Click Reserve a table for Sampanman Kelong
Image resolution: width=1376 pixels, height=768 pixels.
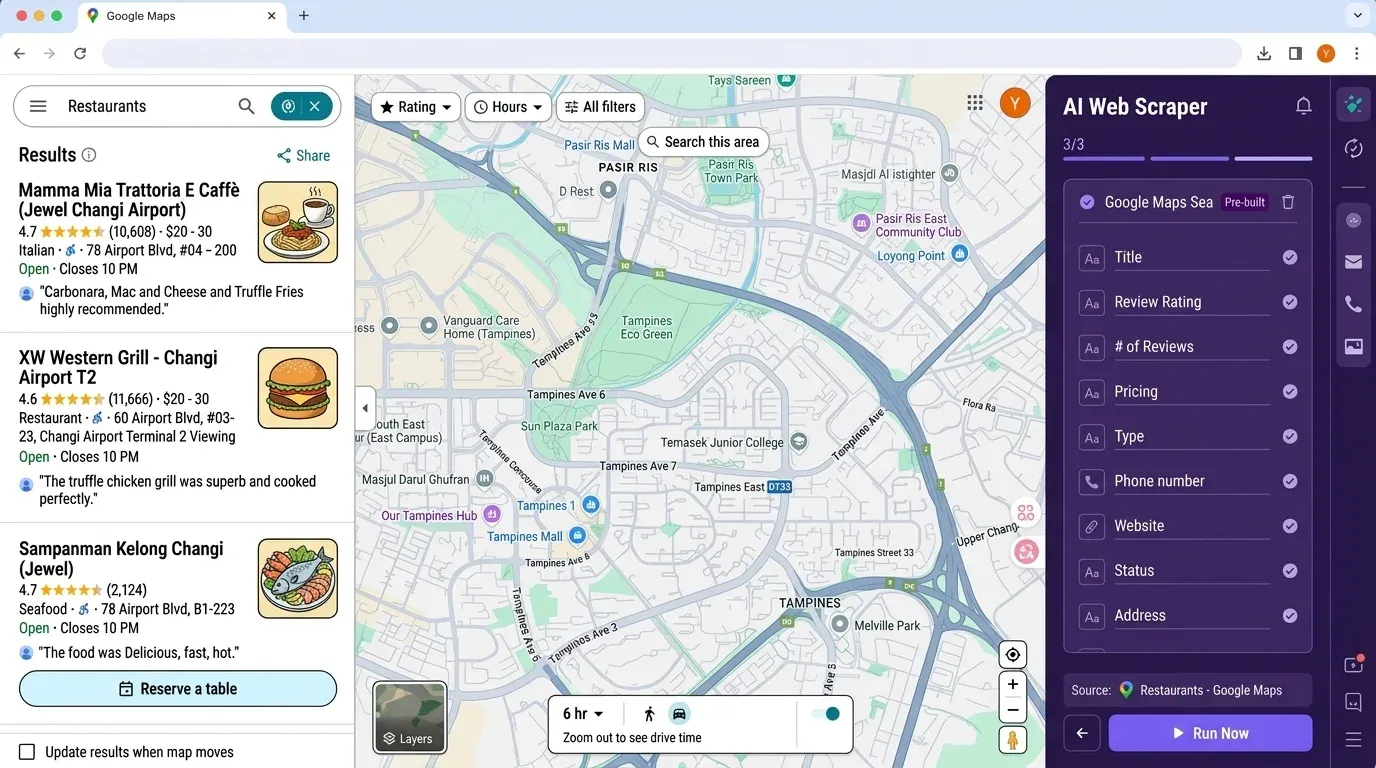(x=177, y=688)
